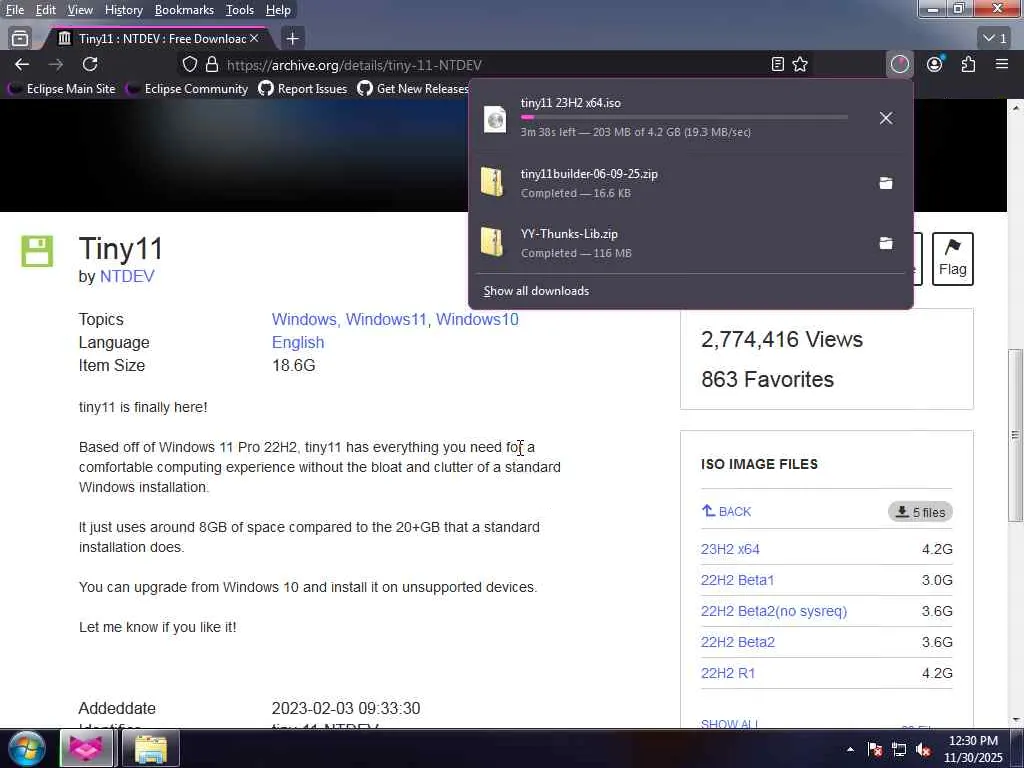The image size is (1024, 768).
Task: Click the network tray icon
Action: [899, 749]
